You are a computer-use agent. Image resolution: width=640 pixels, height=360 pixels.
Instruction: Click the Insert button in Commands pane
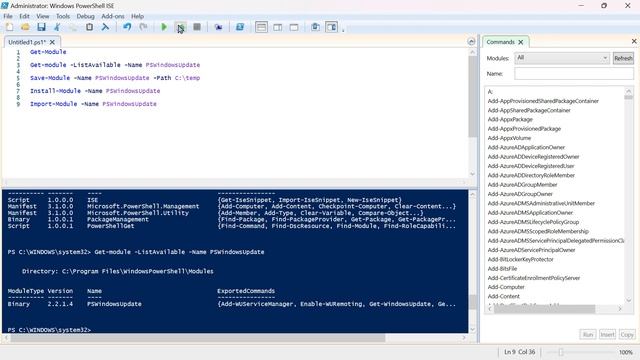[x=607, y=335]
